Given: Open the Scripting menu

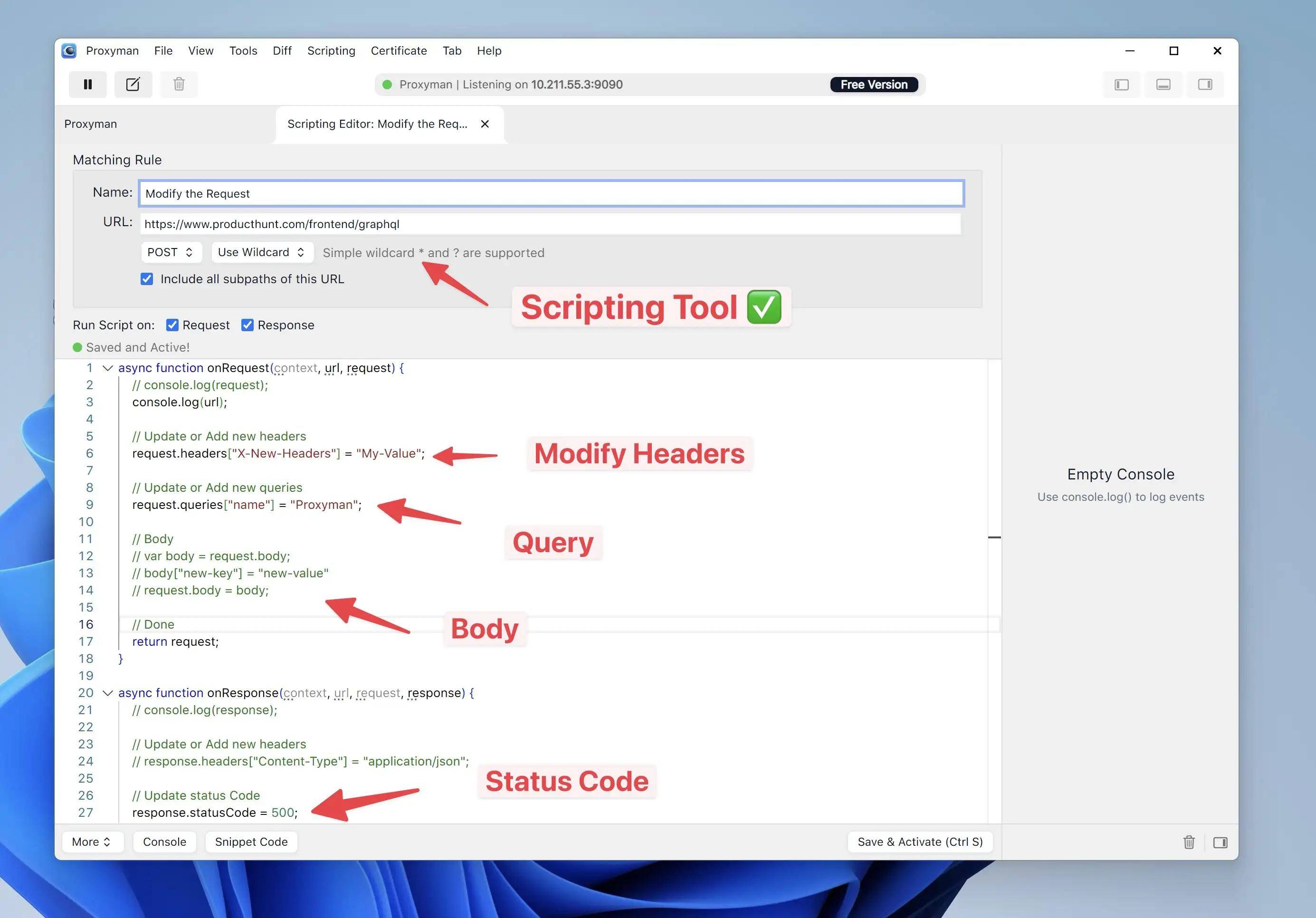Looking at the screenshot, I should pyautogui.click(x=331, y=50).
